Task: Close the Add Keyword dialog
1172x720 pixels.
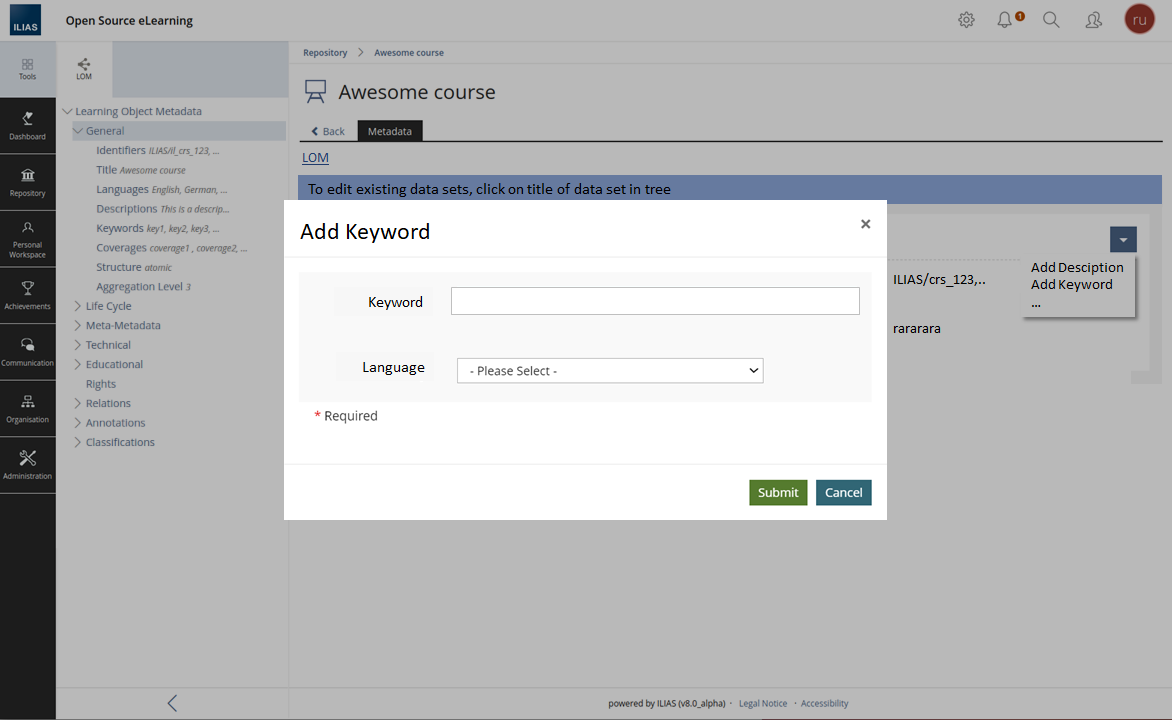Action: [865, 225]
